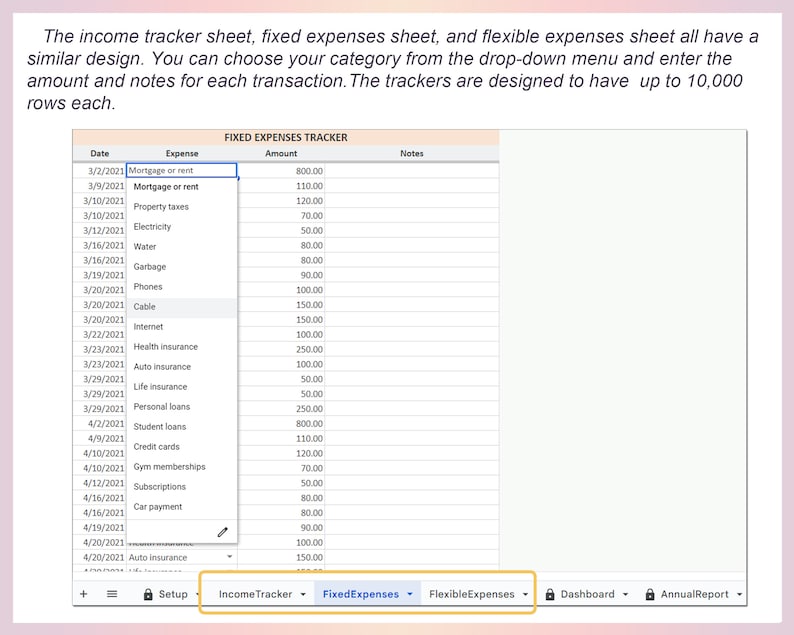Select Car payment from the dropdown
The image size is (794, 635).
pos(182,507)
